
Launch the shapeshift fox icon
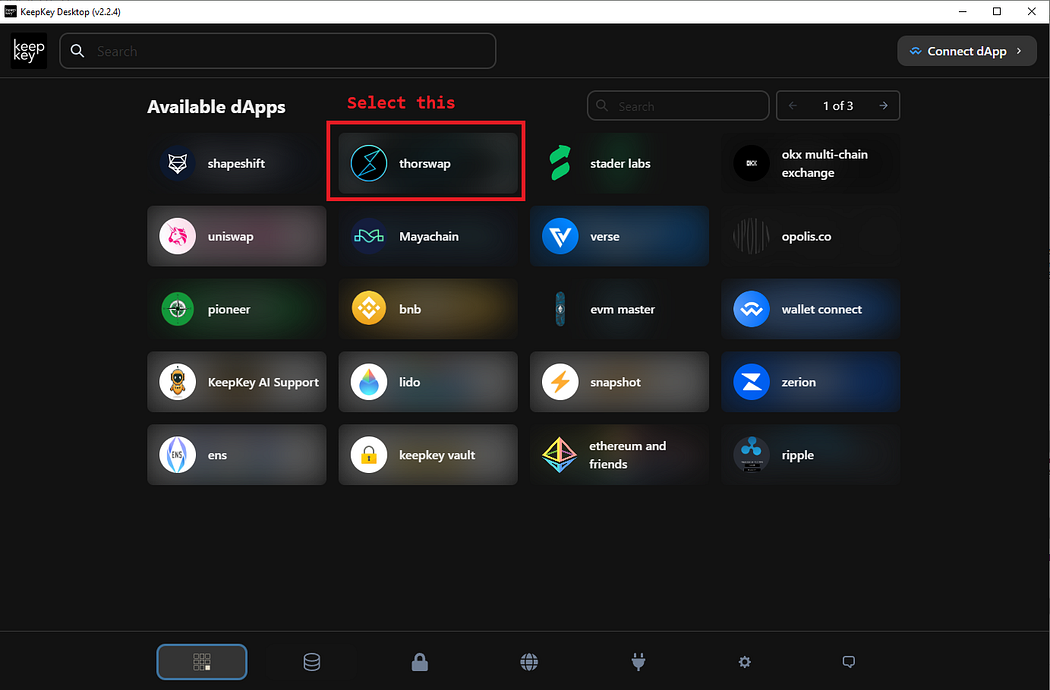point(178,163)
